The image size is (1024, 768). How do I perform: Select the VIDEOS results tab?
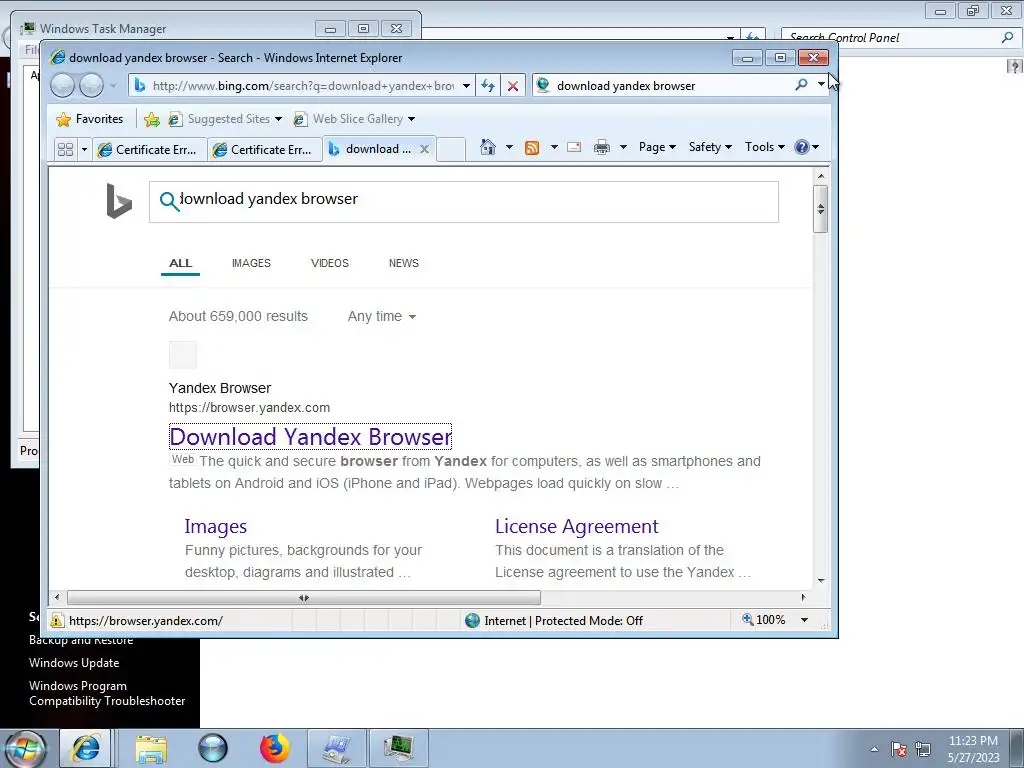point(330,263)
